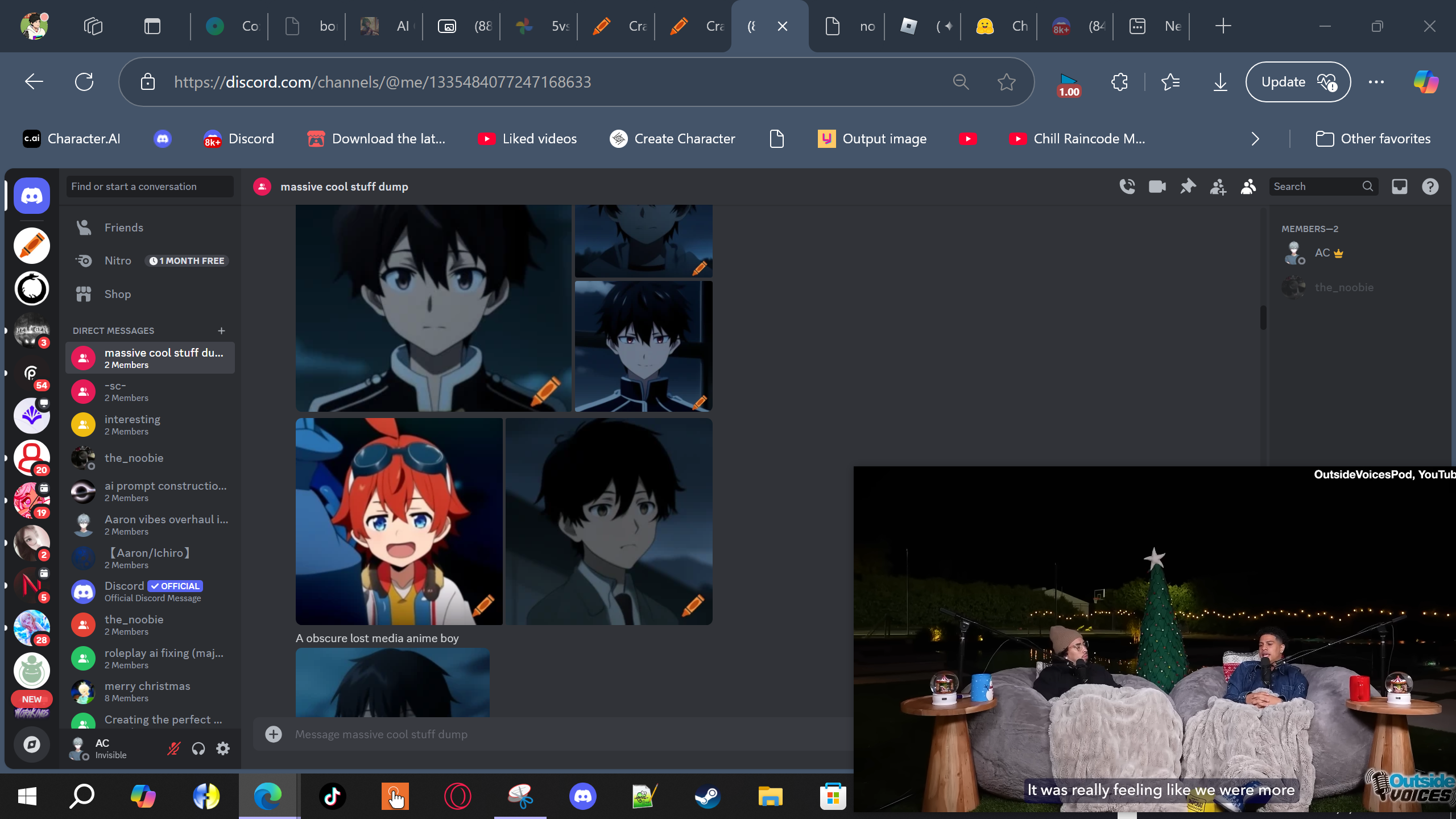
Task: Add this page to favorites star
Action: (1007, 82)
